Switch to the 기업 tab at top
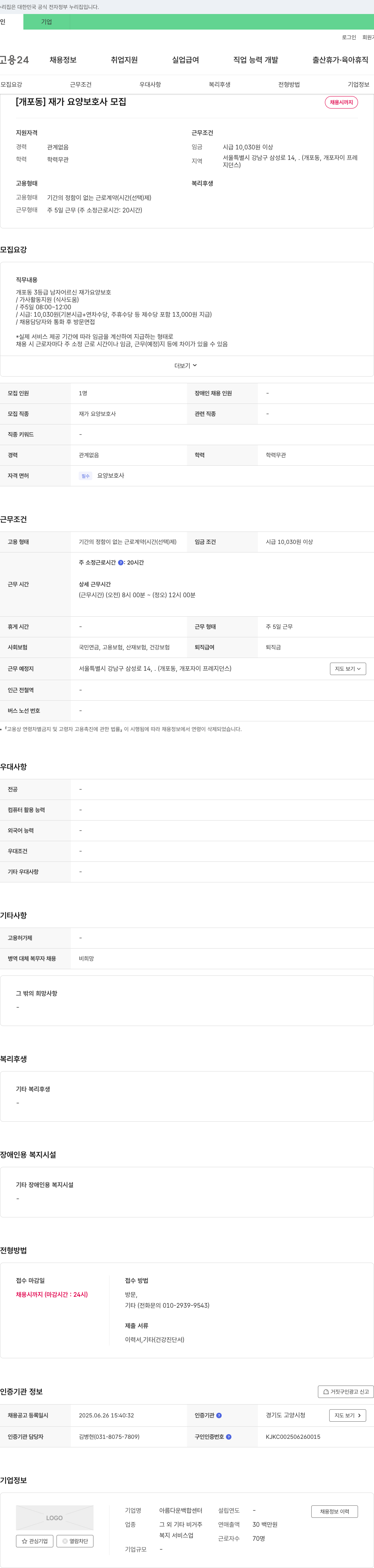 point(46,22)
